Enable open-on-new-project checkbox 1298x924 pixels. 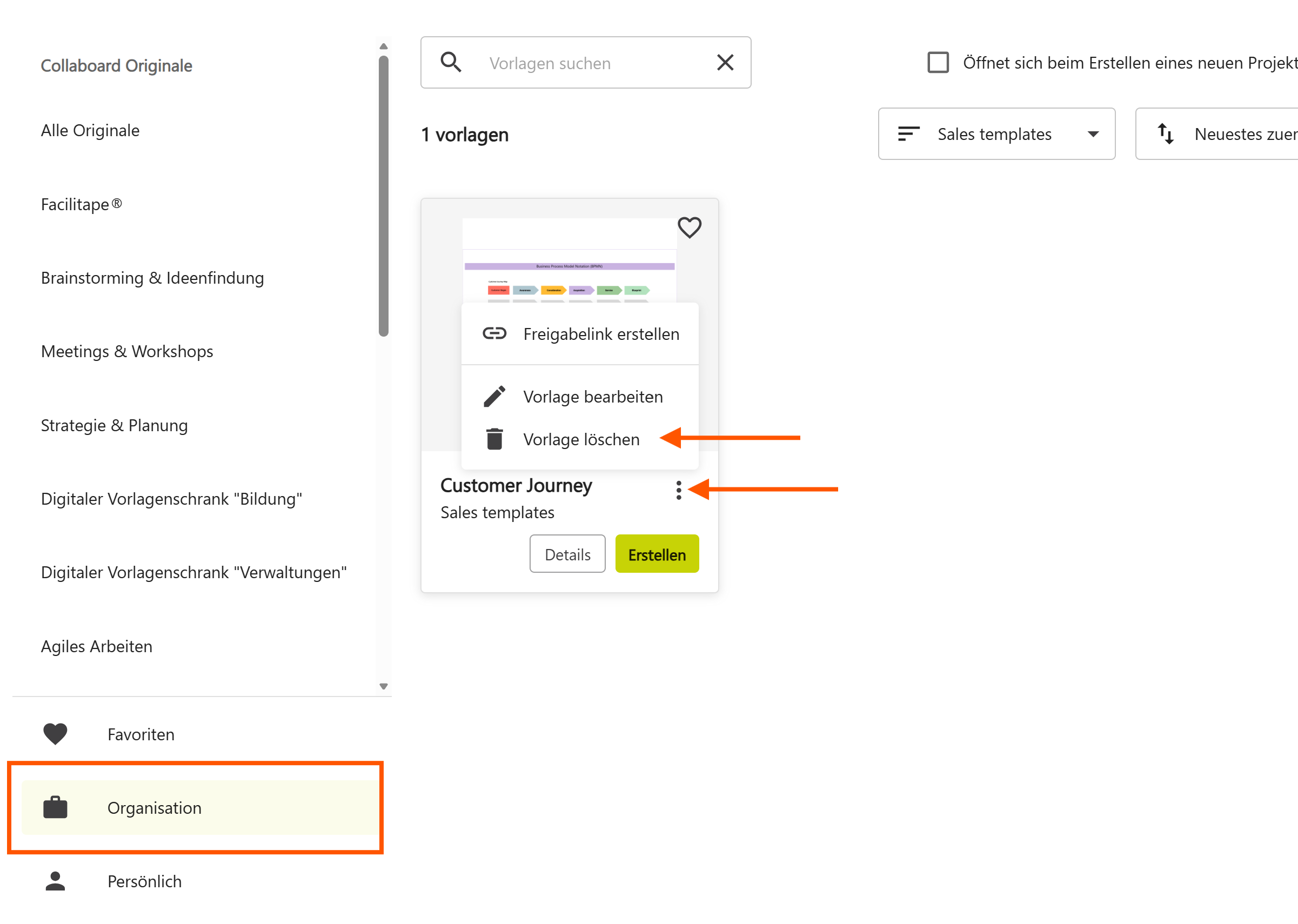[938, 63]
